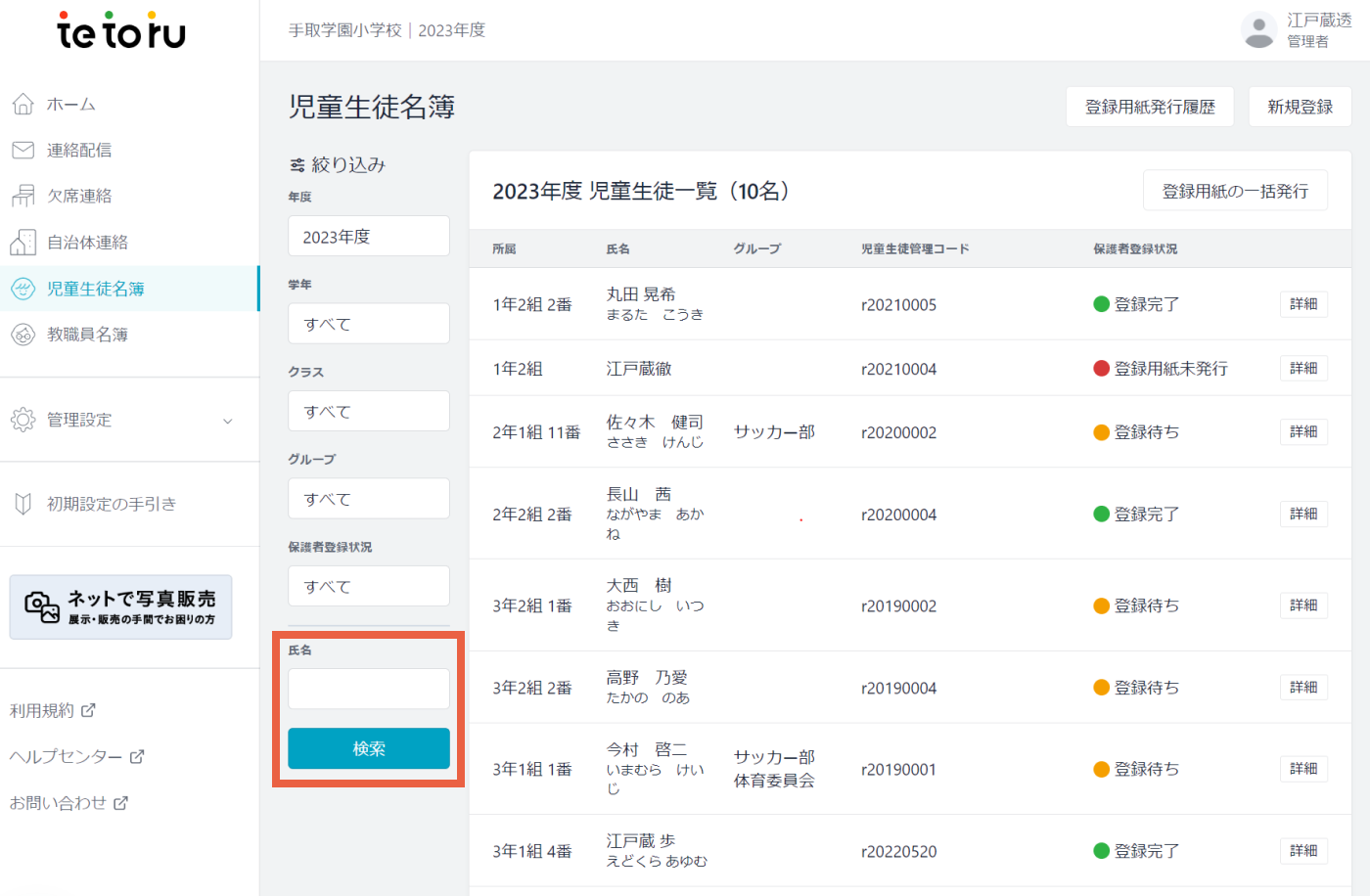The width and height of the screenshot is (1370, 896).
Task: Open the ホーム home icon
Action: click(x=23, y=104)
